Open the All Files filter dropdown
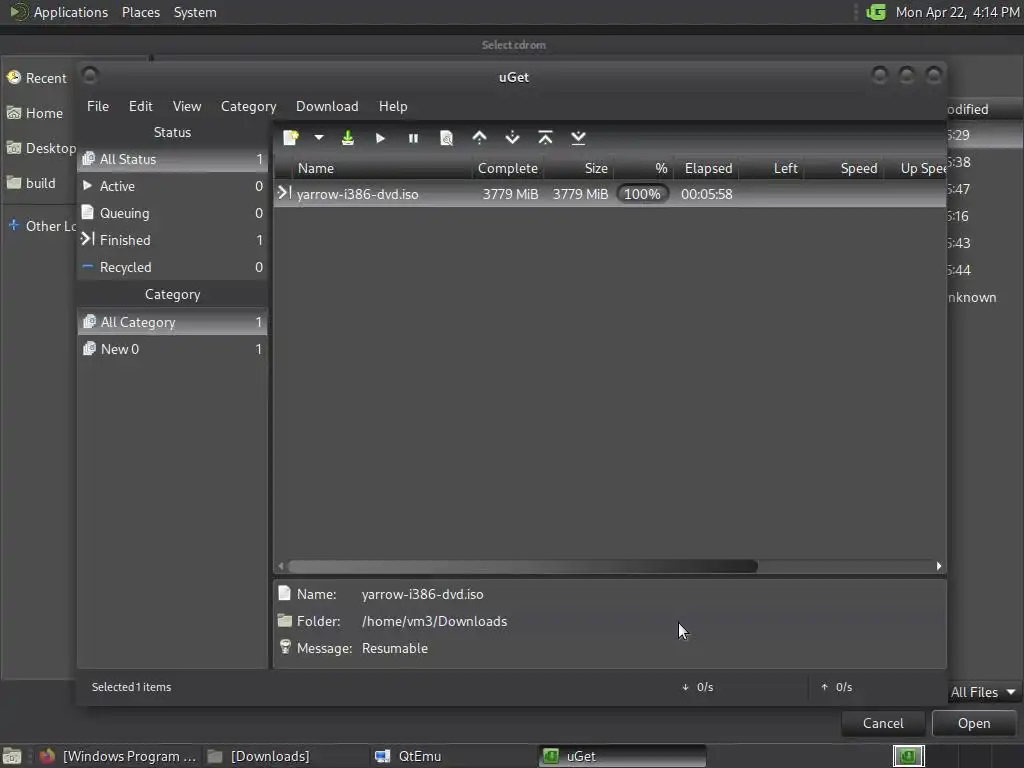Image resolution: width=1024 pixels, height=768 pixels. tap(983, 692)
